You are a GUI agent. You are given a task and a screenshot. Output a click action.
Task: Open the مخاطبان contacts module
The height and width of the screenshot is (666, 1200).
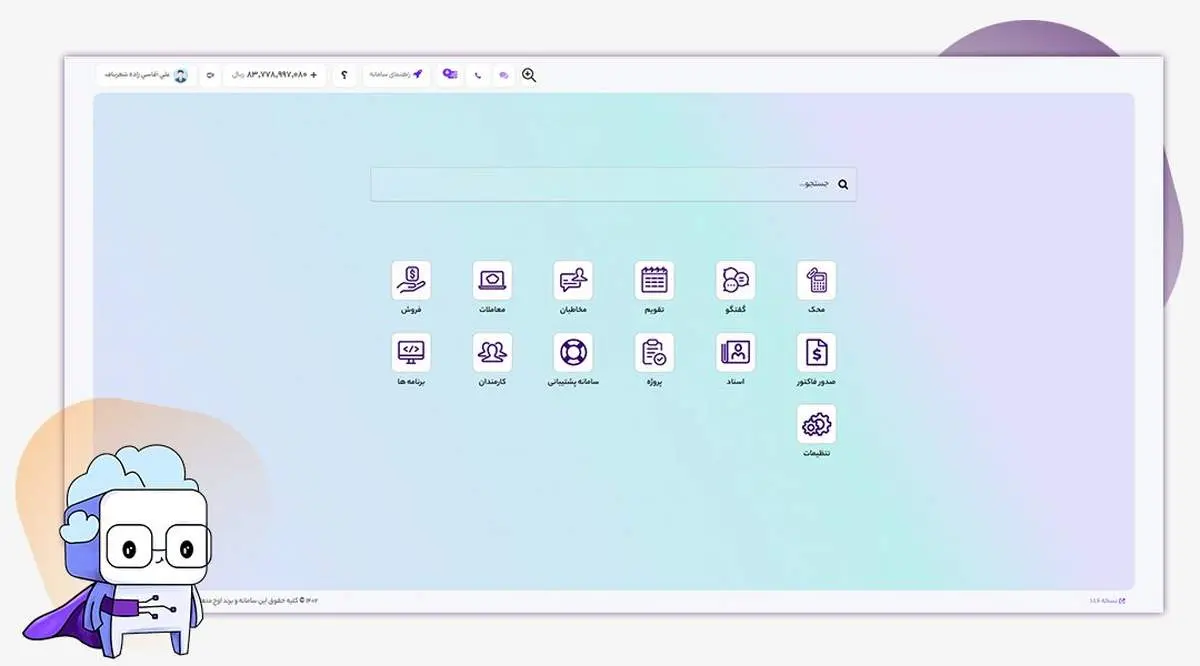click(x=573, y=281)
